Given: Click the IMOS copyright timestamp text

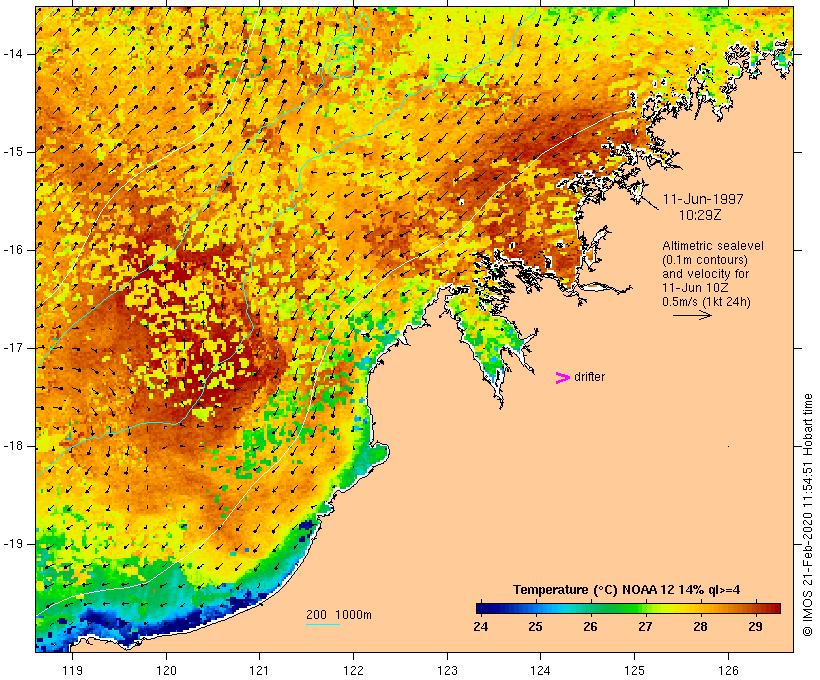Looking at the screenshot, I should coord(808,515).
